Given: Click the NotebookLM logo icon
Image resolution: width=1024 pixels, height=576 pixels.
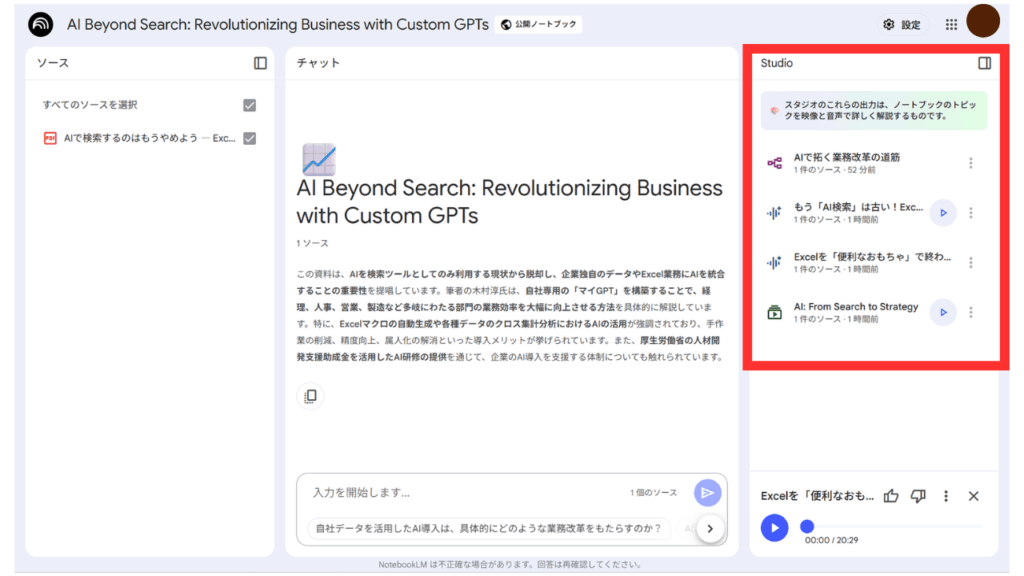Looking at the screenshot, I should [x=40, y=25].
